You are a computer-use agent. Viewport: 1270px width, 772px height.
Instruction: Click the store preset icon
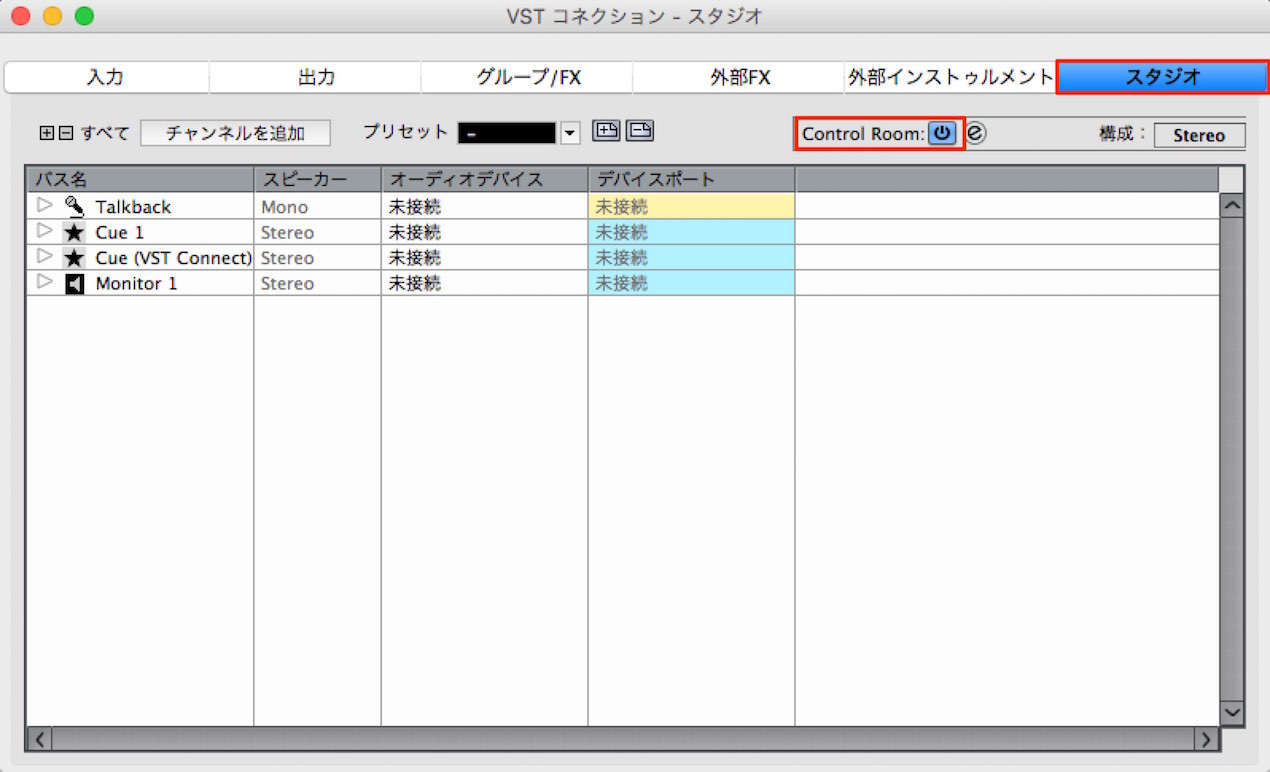click(x=606, y=131)
